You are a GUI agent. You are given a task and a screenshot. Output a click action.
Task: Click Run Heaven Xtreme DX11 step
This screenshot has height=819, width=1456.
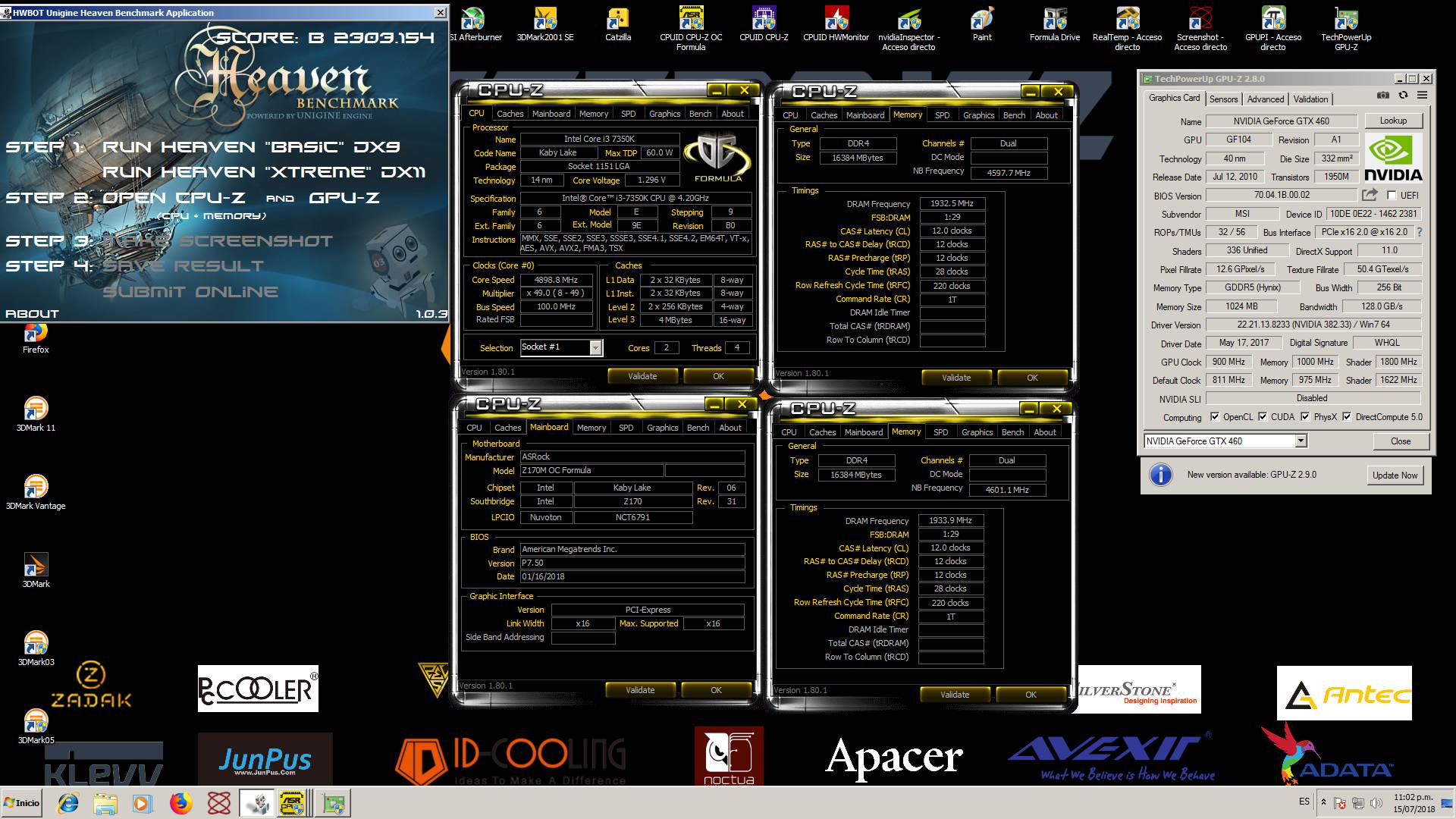(x=264, y=172)
